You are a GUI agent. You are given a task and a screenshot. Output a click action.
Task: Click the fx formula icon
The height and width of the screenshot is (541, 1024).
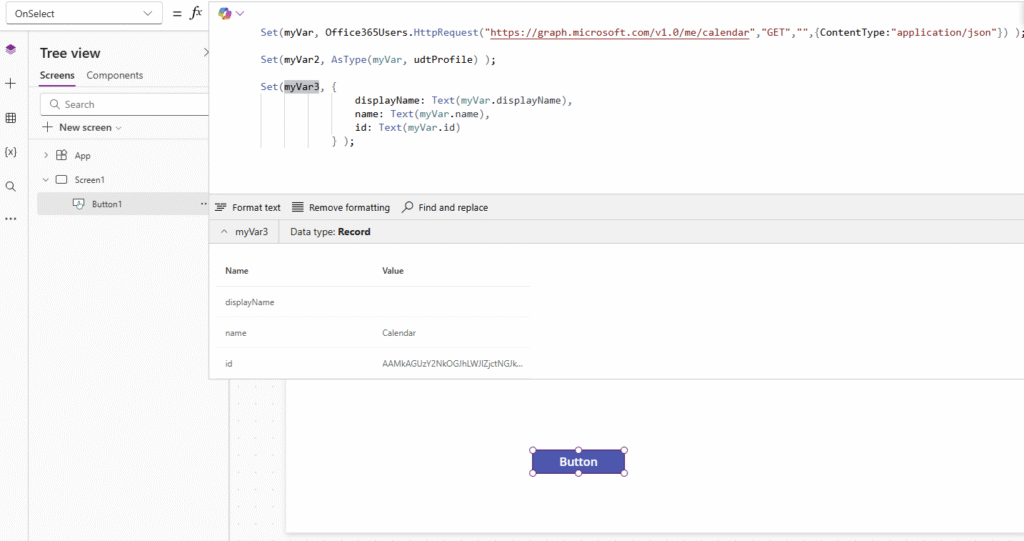click(x=196, y=13)
